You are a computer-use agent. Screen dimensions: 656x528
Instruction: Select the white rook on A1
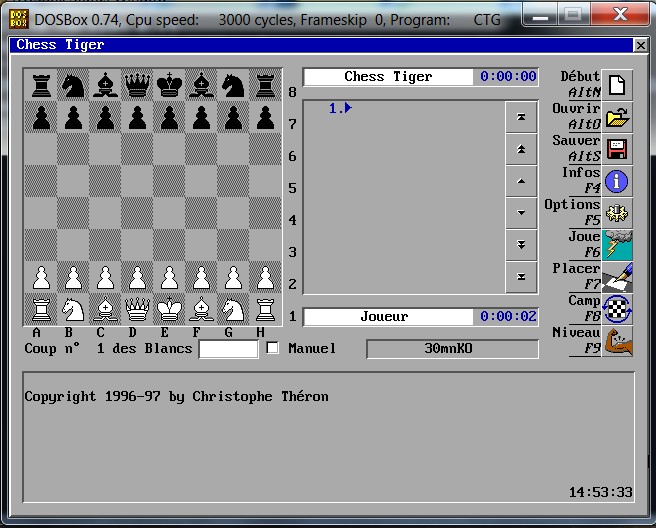(x=41, y=310)
